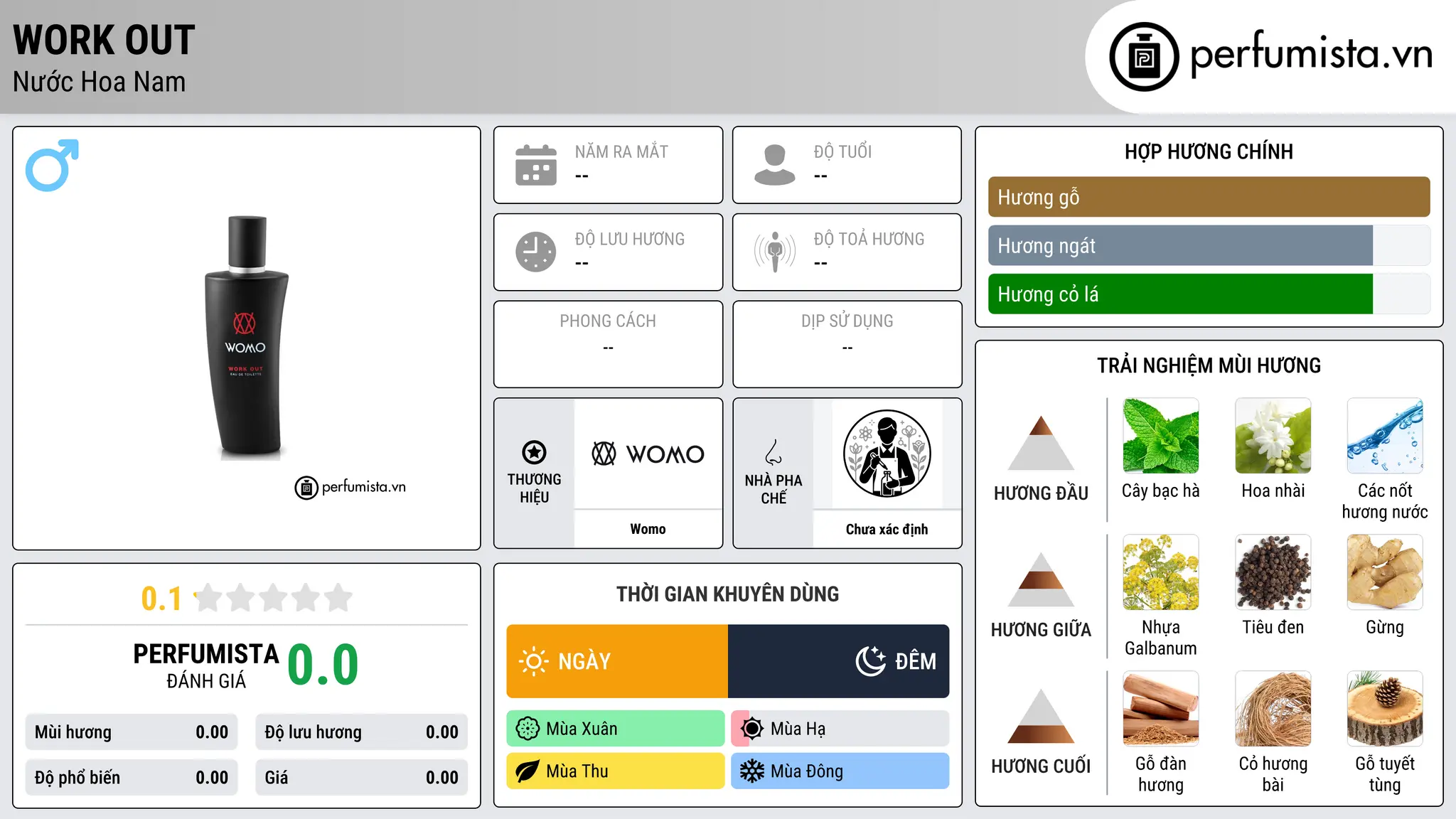Click the star badge icon above Thương hiệu
1456x819 pixels.
pos(534,452)
